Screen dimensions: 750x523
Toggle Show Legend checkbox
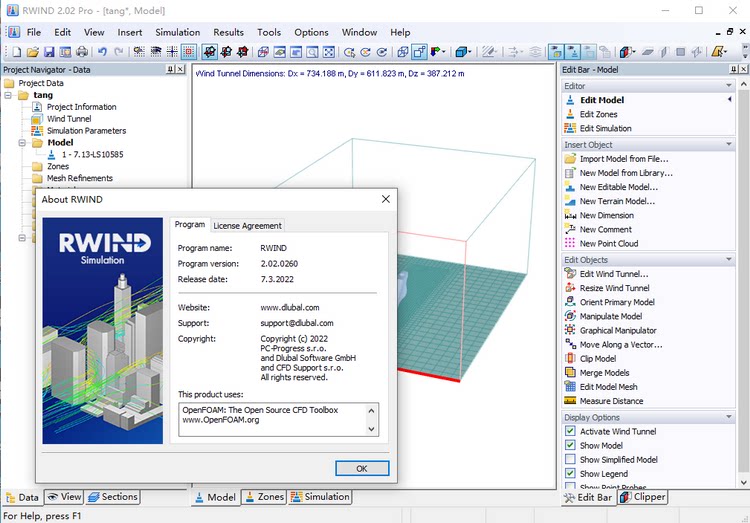(x=570, y=473)
